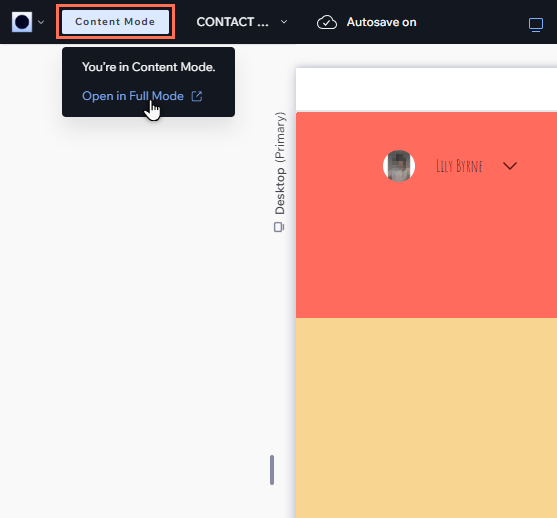Click the device icon below Desktop label

(x=279, y=227)
